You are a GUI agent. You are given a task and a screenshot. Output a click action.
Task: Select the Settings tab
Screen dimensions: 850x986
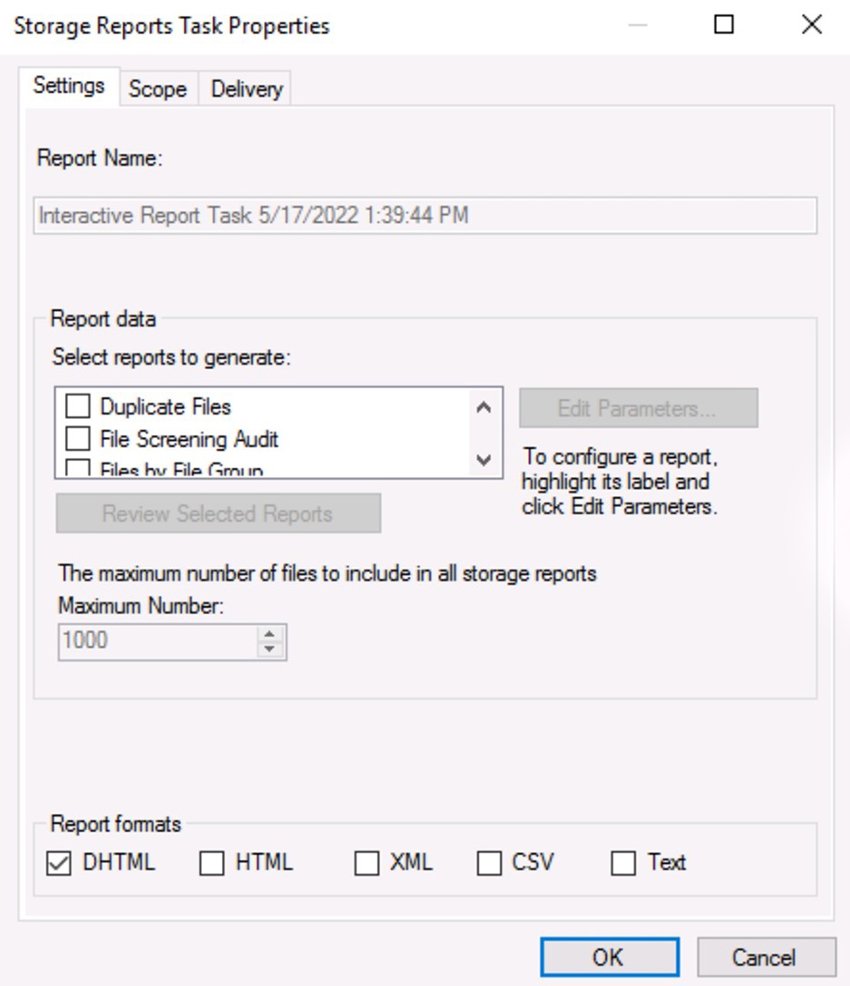coord(68,87)
